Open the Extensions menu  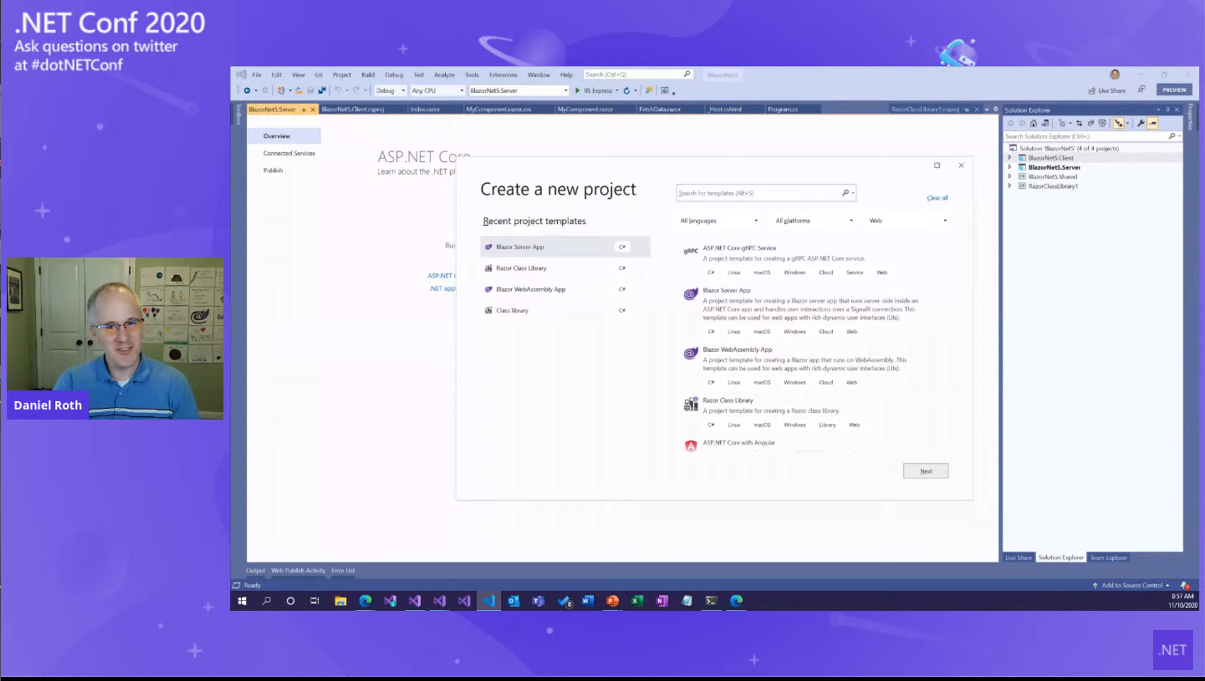503,75
